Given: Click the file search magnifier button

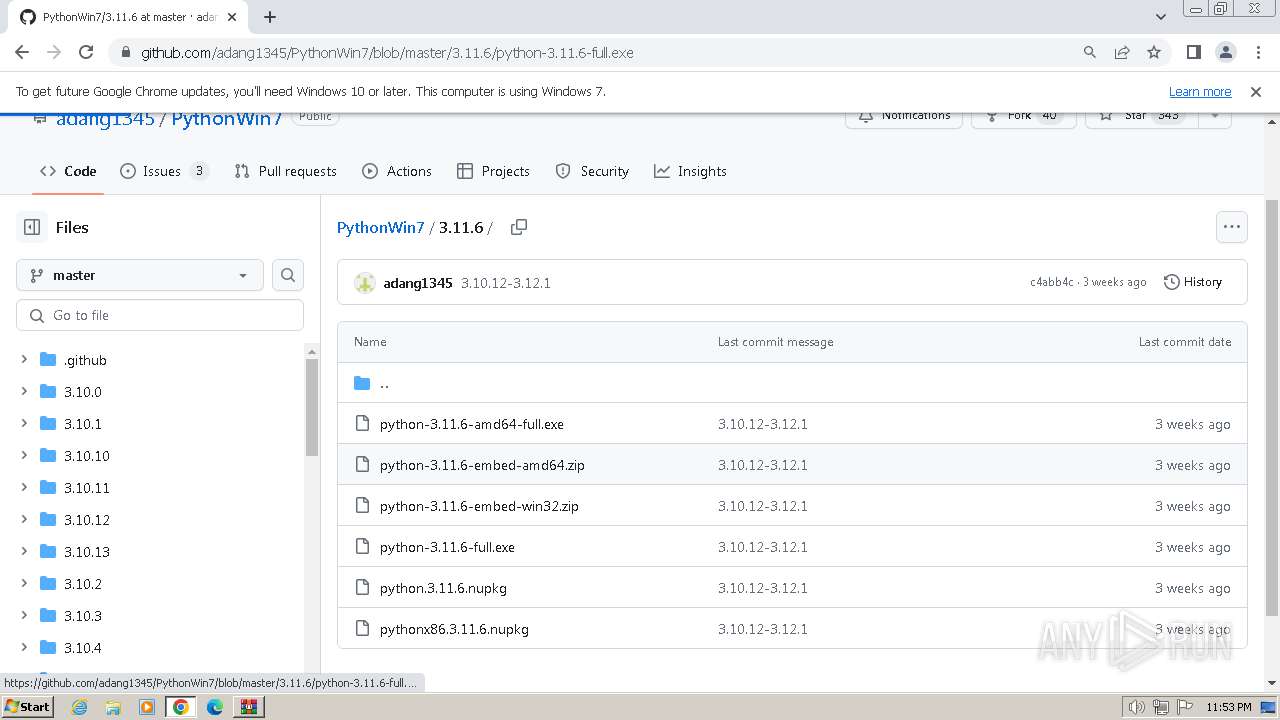Looking at the screenshot, I should [x=288, y=275].
